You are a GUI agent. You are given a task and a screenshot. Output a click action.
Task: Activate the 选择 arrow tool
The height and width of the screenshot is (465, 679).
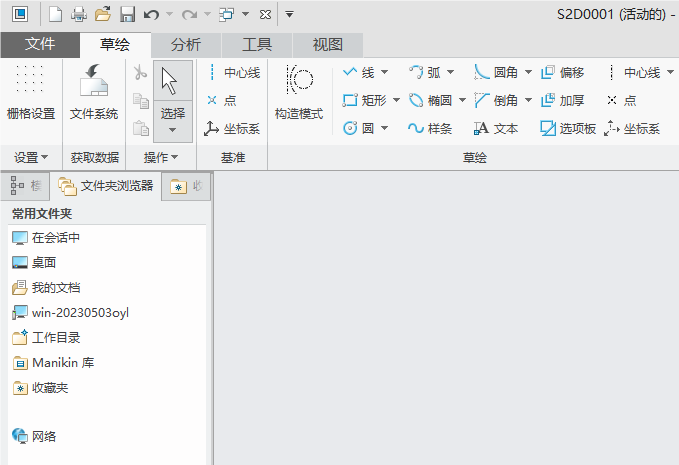pyautogui.click(x=173, y=90)
